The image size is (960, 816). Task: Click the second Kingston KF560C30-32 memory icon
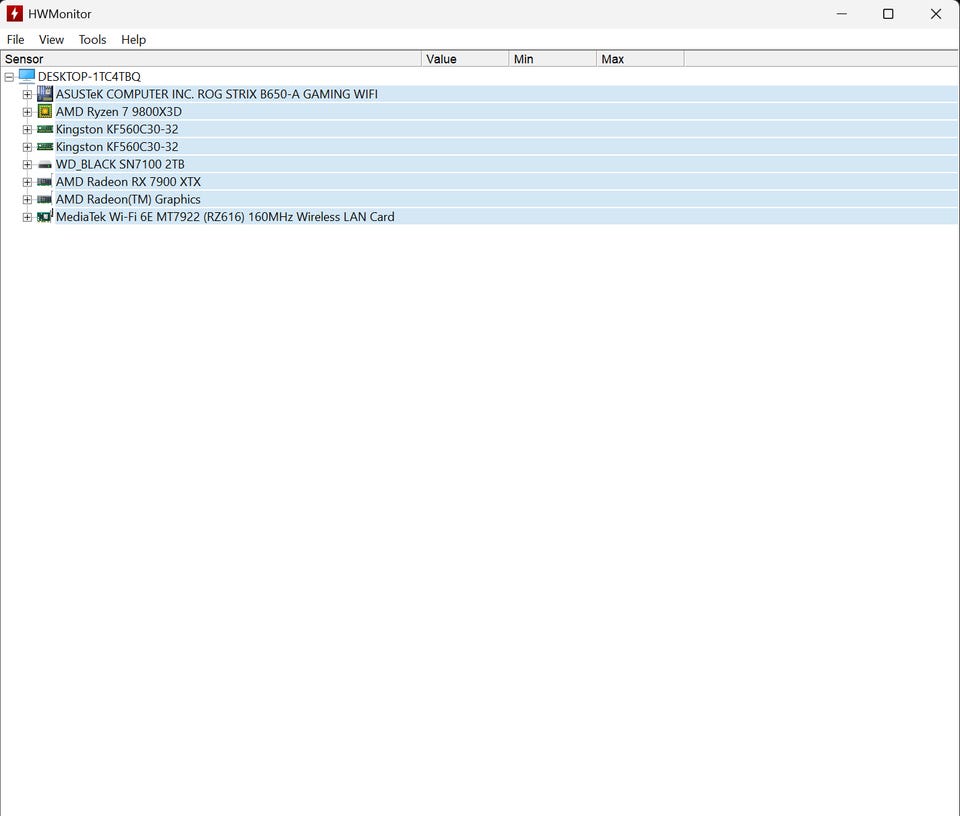[x=45, y=147]
